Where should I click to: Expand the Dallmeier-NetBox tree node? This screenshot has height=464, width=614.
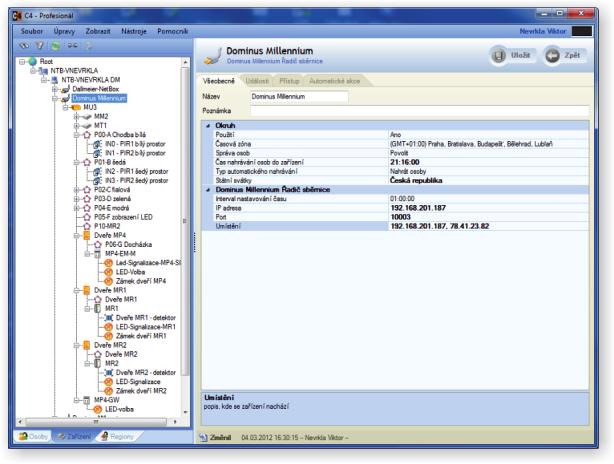pyautogui.click(x=55, y=89)
